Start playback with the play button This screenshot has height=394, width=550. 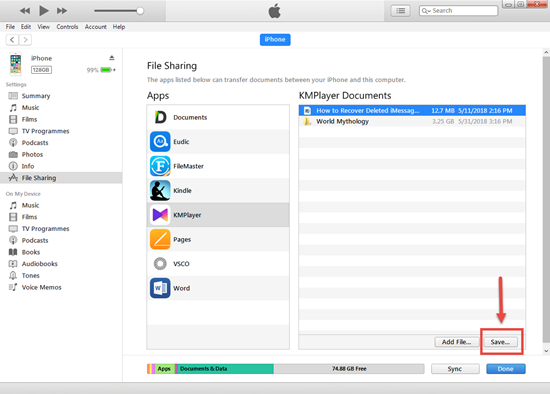[x=43, y=11]
